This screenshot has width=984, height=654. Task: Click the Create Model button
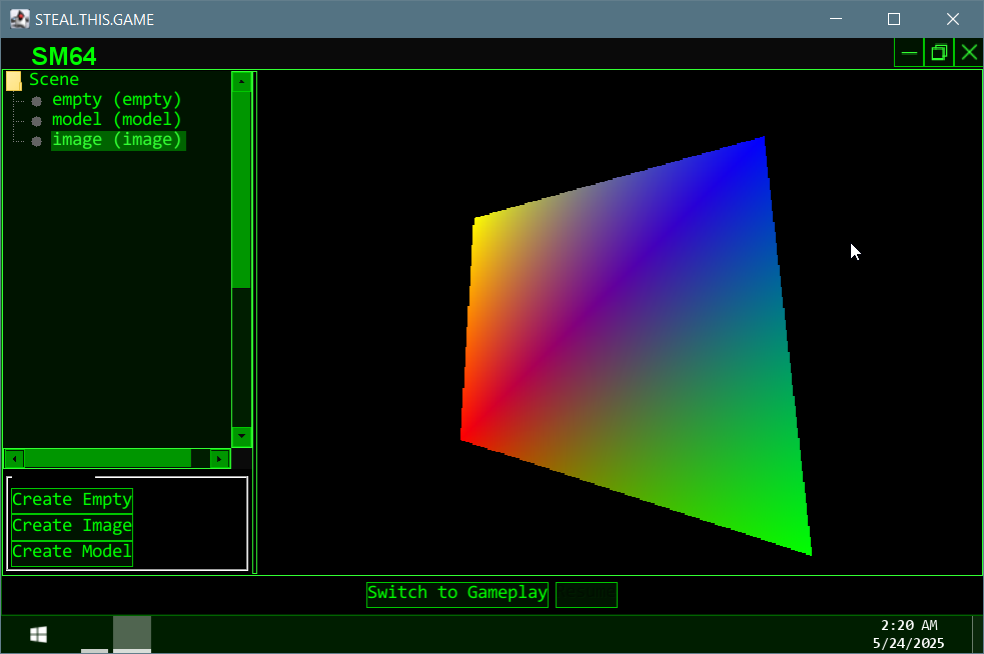click(x=72, y=552)
